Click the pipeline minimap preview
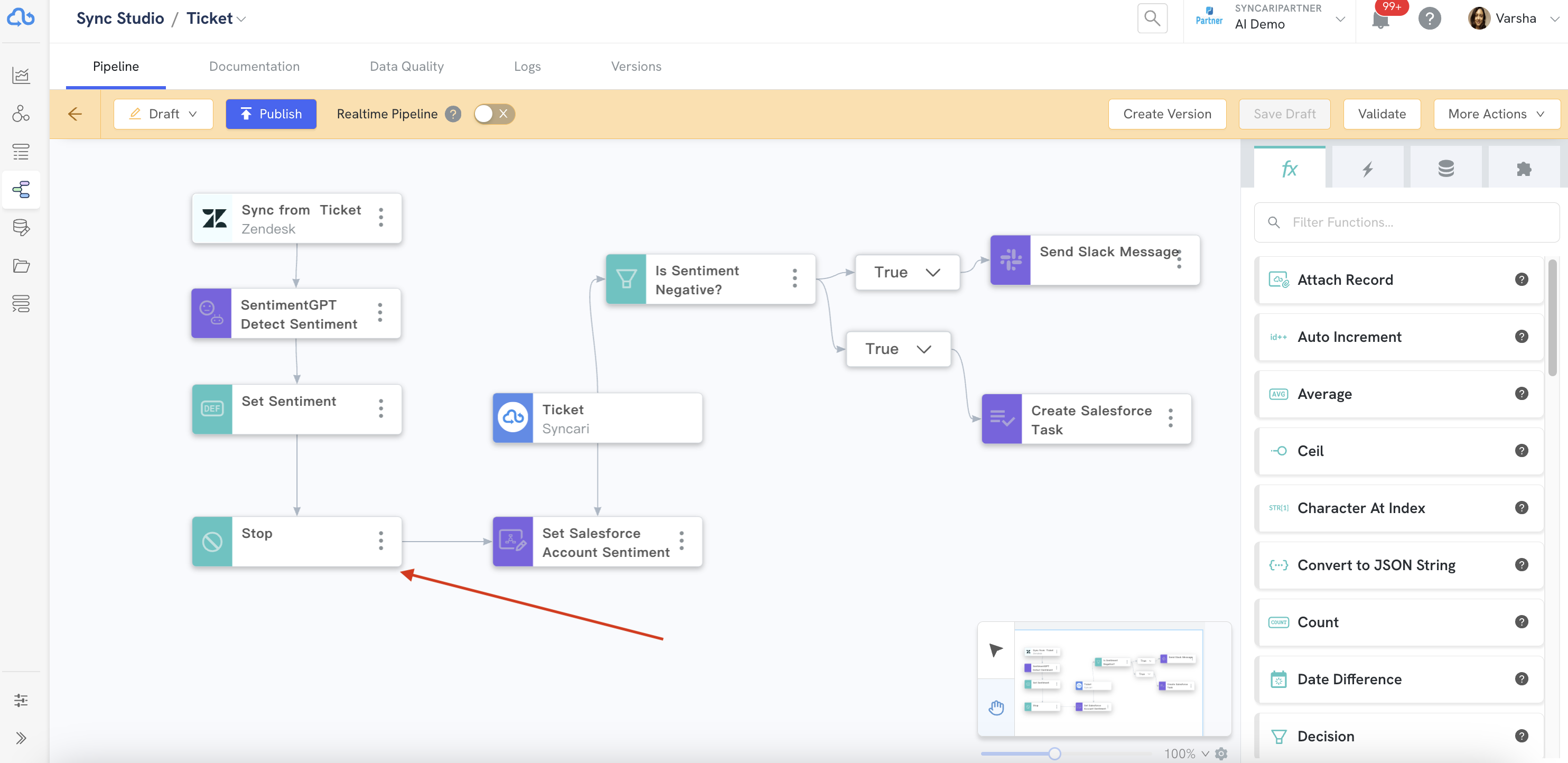Image resolution: width=1568 pixels, height=763 pixels. pos(1108,682)
